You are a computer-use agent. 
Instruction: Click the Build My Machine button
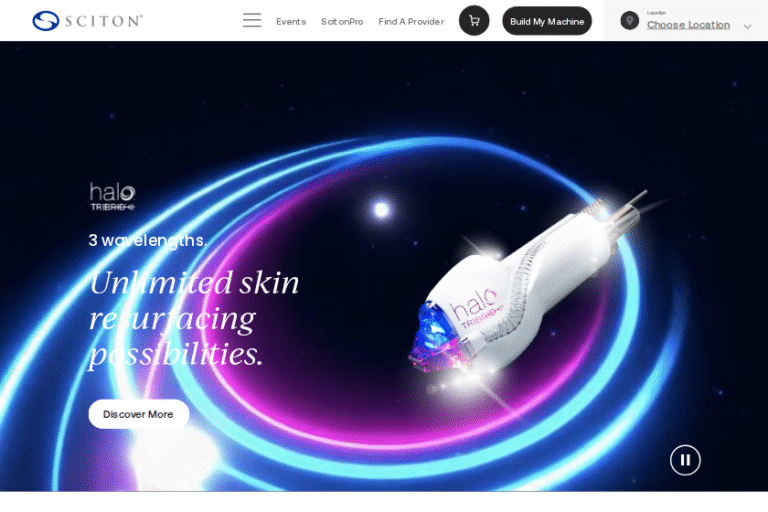tap(547, 21)
